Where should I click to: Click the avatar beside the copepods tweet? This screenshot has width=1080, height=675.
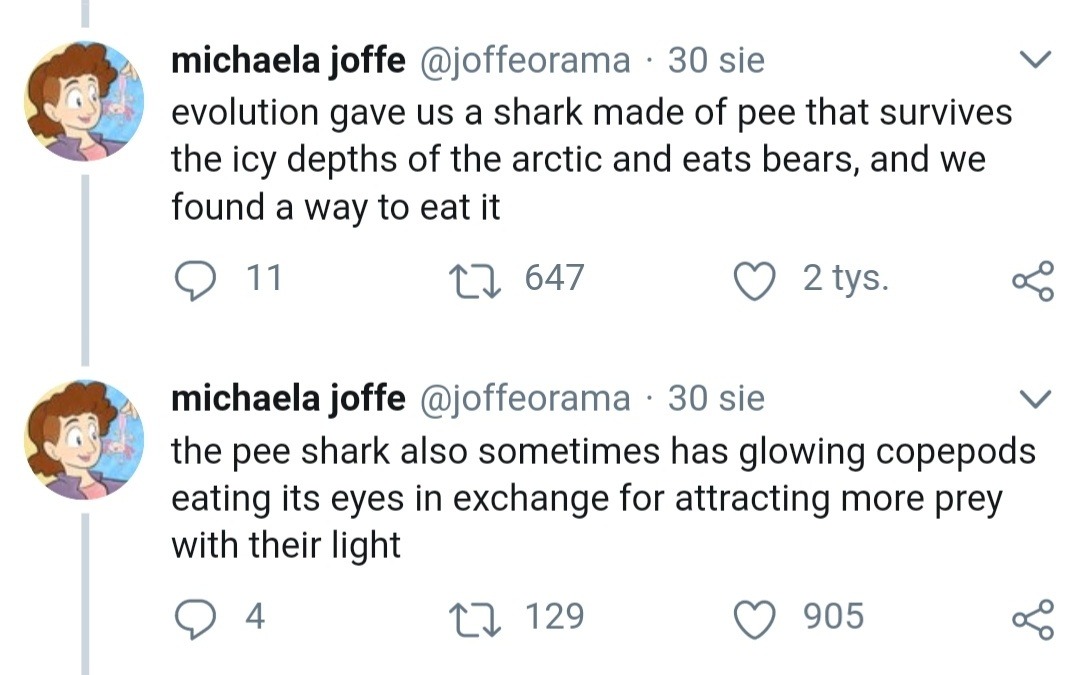coord(84,439)
